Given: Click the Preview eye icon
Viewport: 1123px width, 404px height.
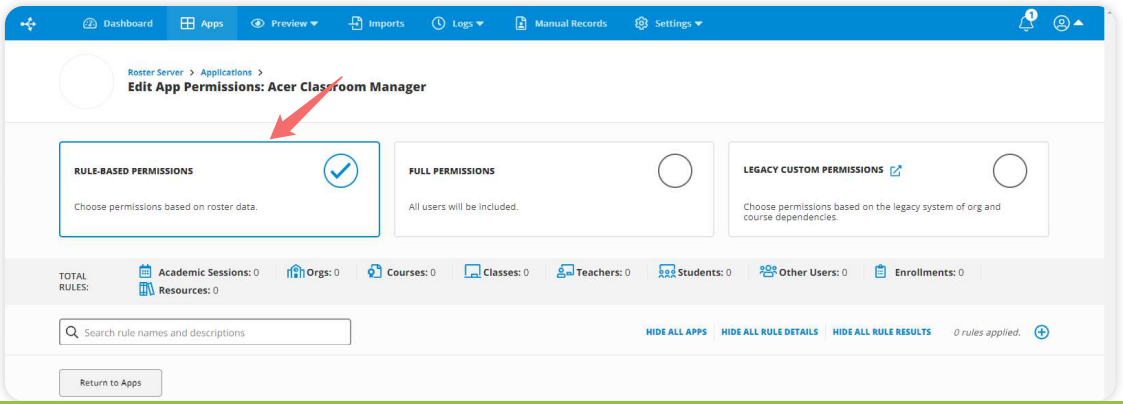Looking at the screenshot, I should pos(258,24).
